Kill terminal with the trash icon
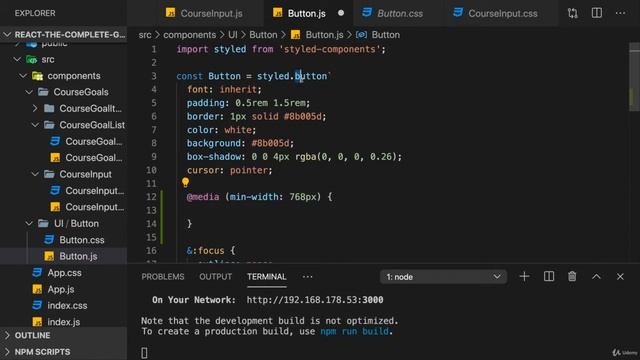 572,276
